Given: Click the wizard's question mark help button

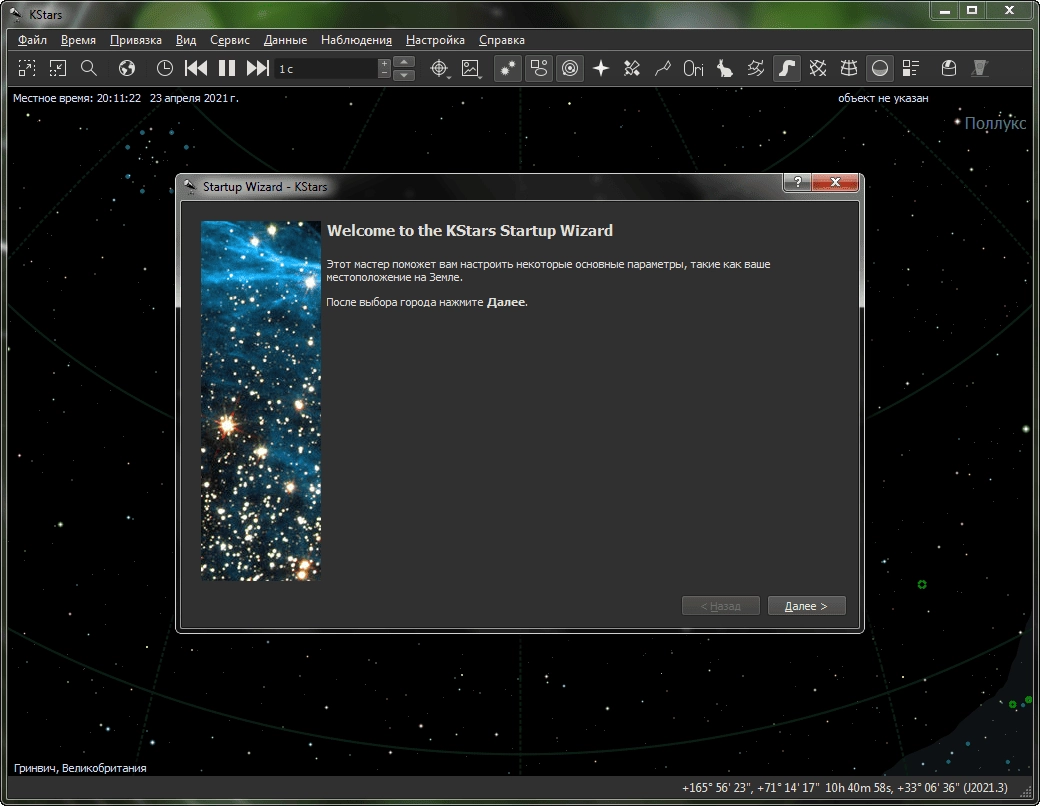Looking at the screenshot, I should (797, 182).
